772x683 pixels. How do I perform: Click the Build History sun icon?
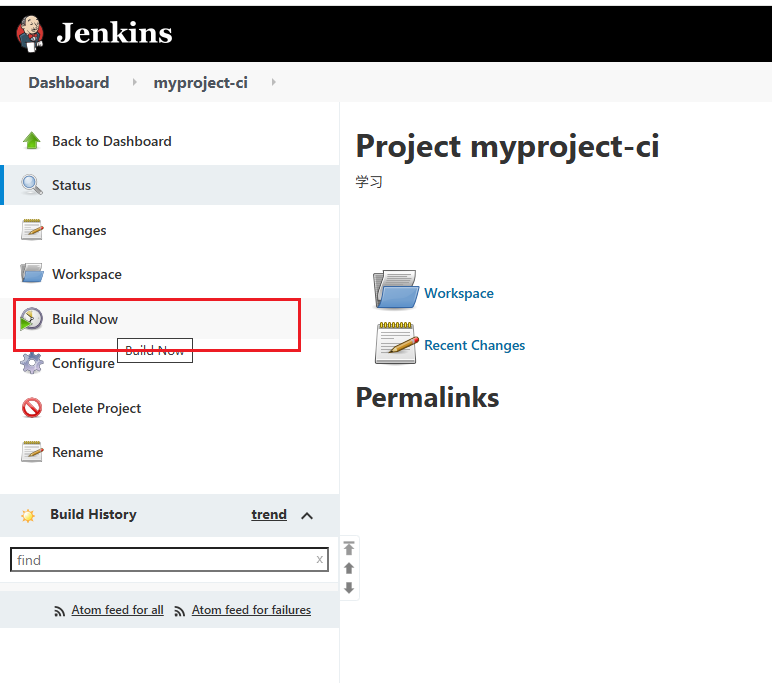28,516
